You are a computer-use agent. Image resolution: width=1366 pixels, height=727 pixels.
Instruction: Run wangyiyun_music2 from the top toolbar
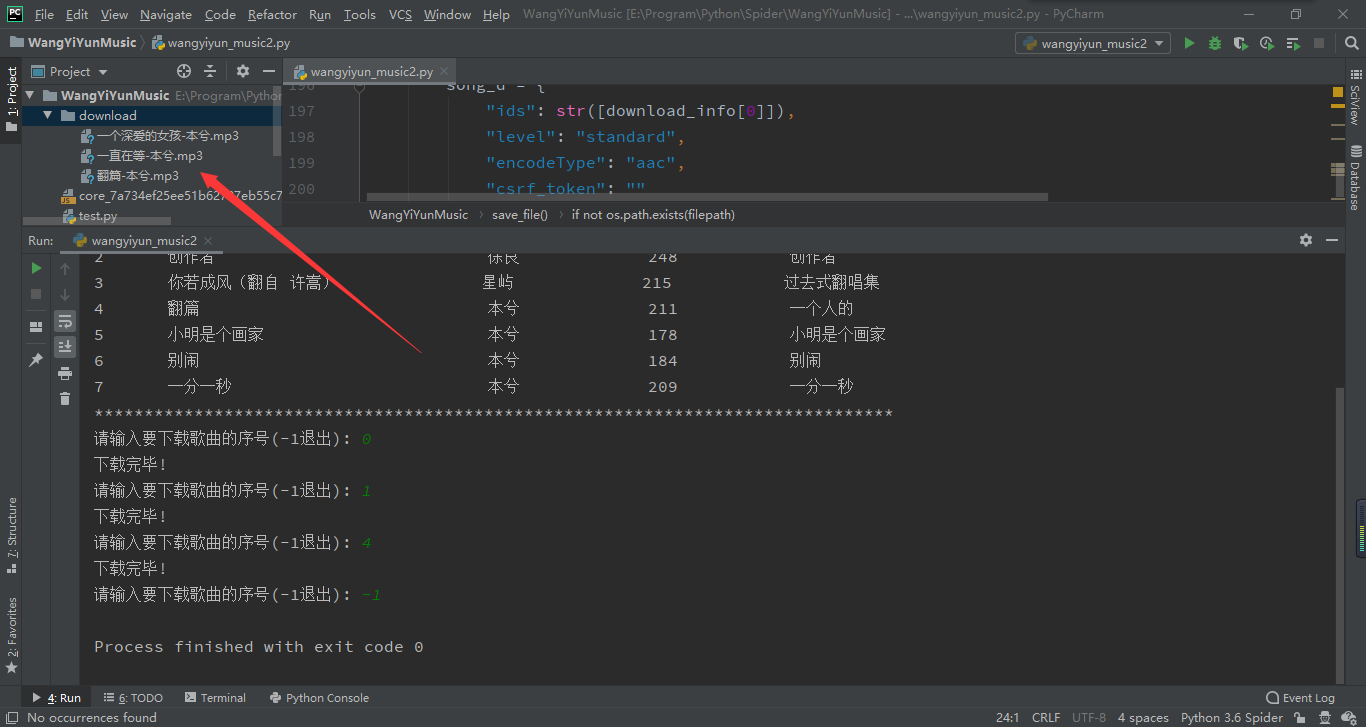point(1189,43)
